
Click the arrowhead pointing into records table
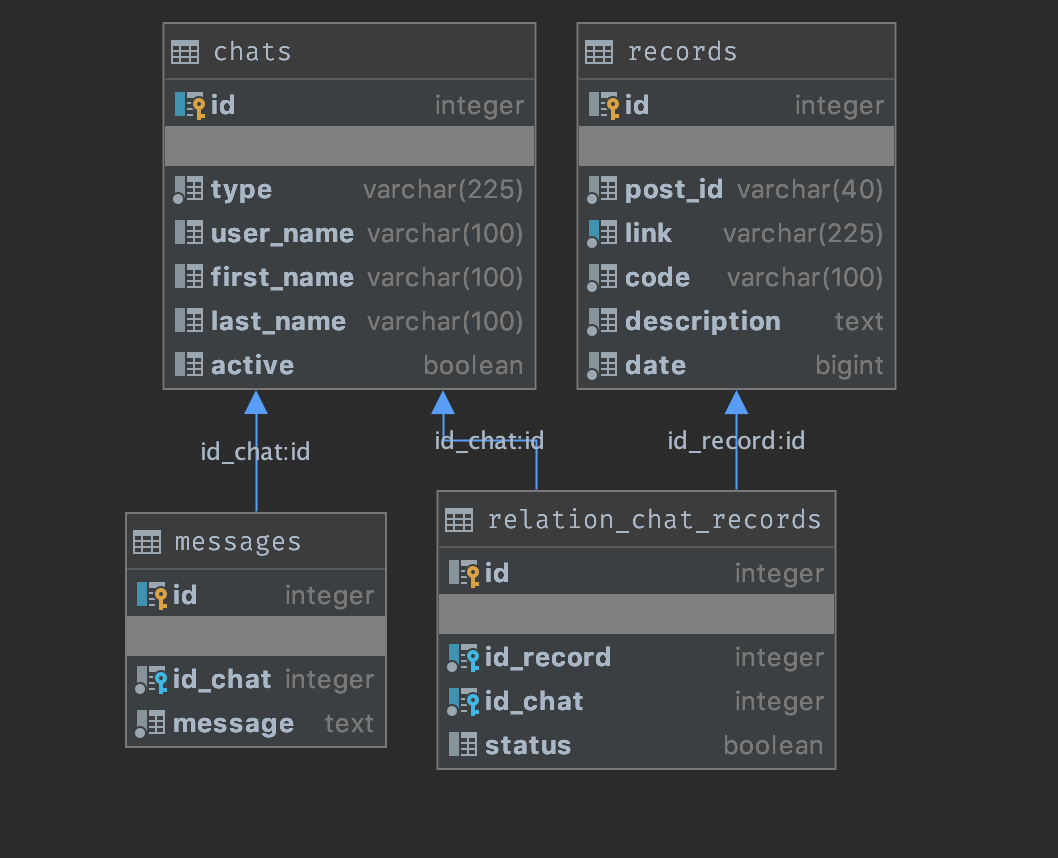coord(736,402)
